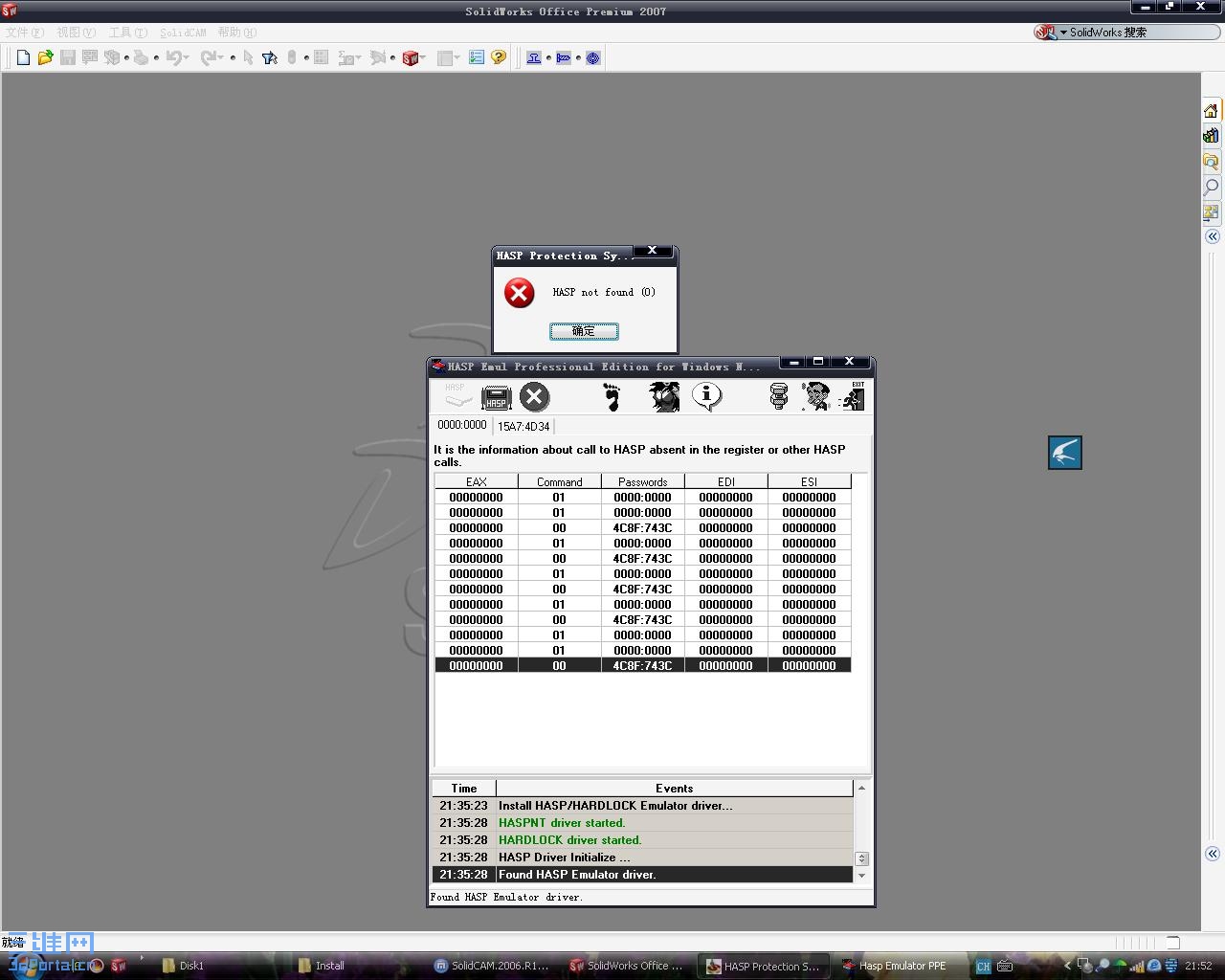The width and height of the screenshot is (1225, 980).
Task: Click the EAX column header
Action: tap(476, 481)
